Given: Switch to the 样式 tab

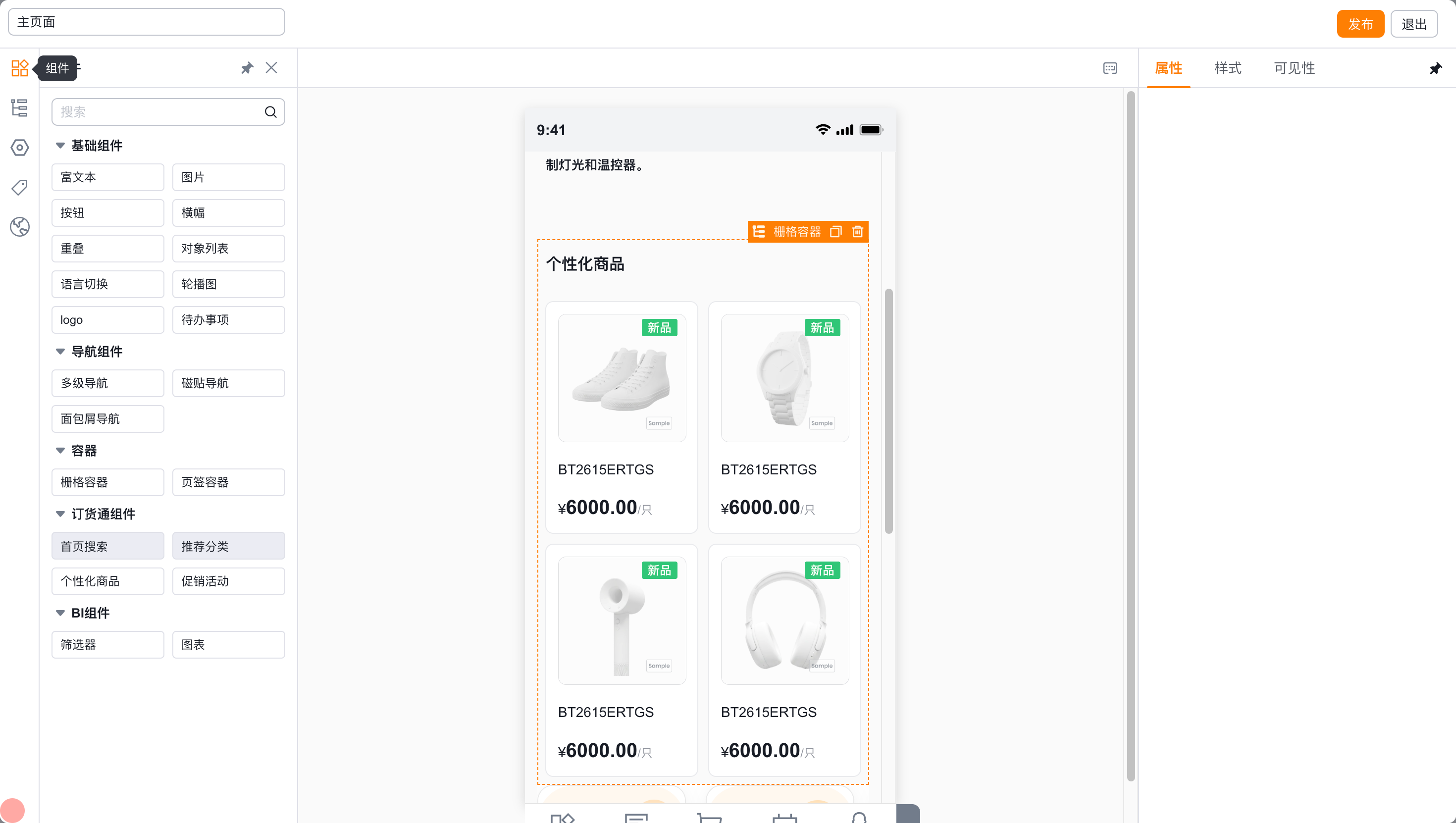Looking at the screenshot, I should pos(1228,68).
